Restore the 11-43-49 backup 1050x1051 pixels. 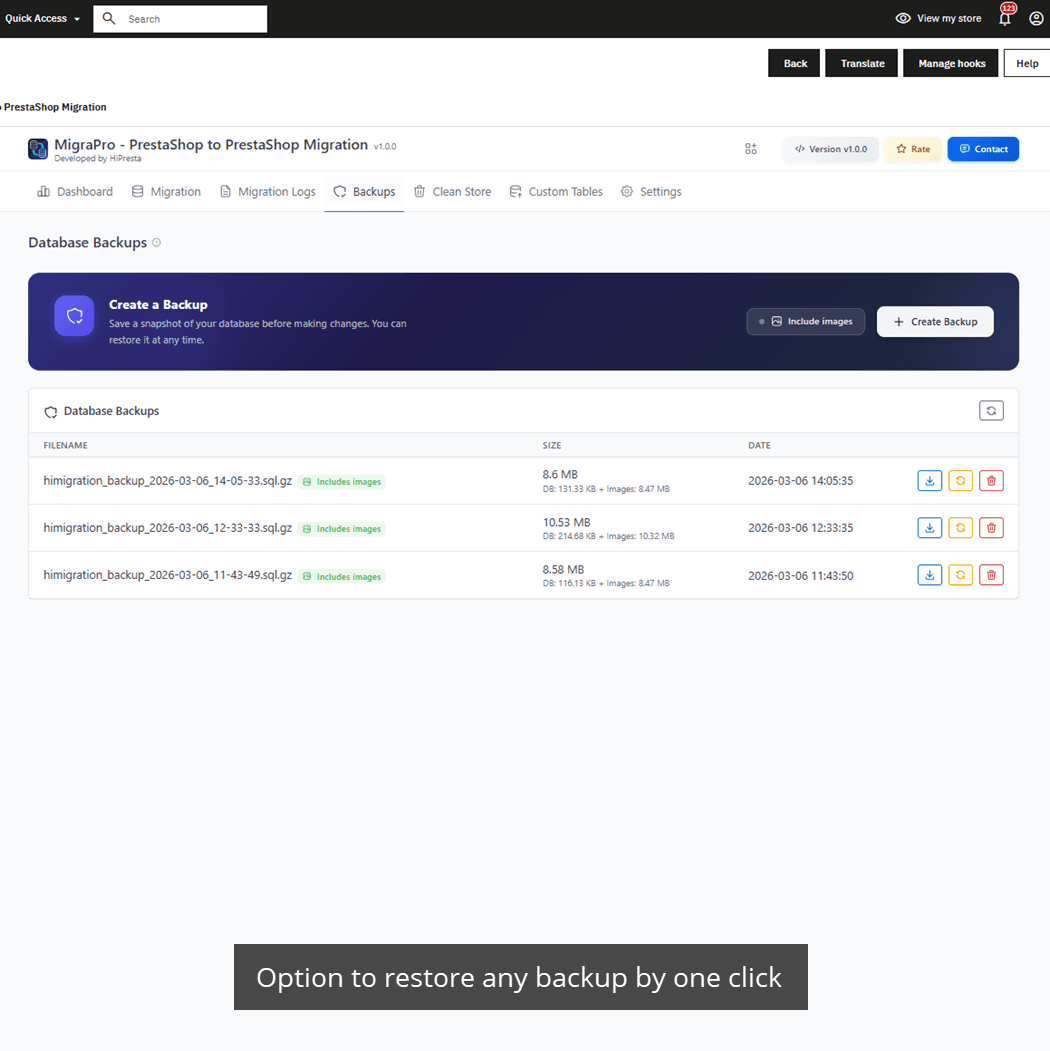pos(960,575)
